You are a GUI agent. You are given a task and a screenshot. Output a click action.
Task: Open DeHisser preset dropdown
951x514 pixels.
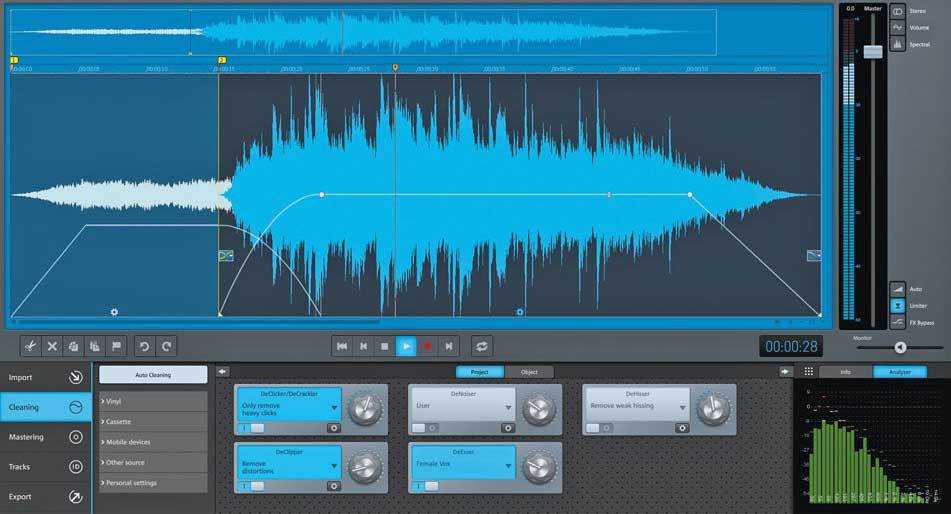coord(682,408)
